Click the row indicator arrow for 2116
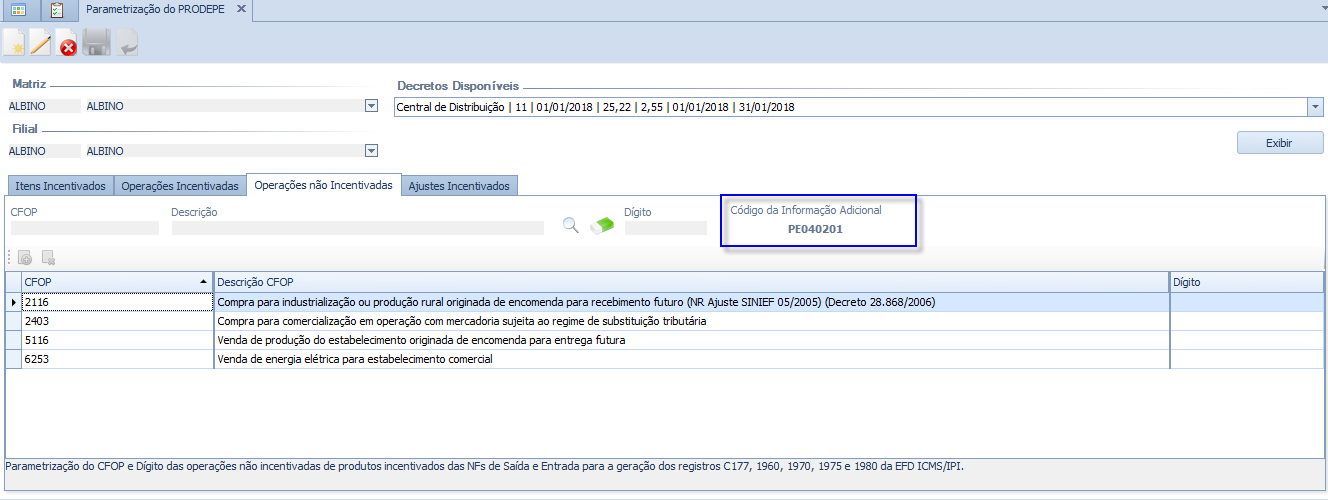 (x=13, y=302)
